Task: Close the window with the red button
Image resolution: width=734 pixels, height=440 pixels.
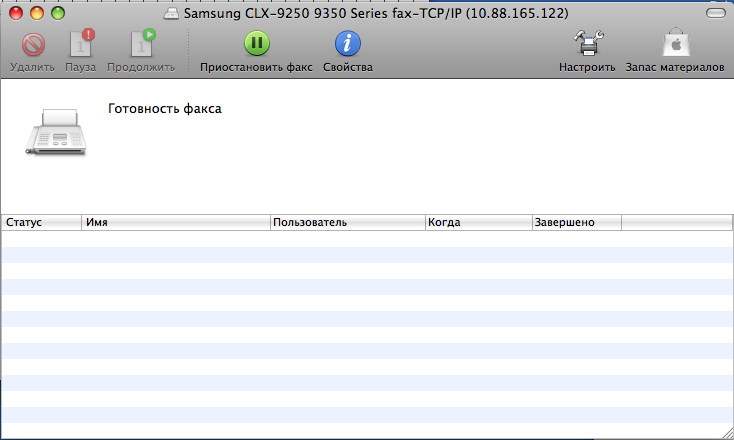Action: click(x=16, y=13)
